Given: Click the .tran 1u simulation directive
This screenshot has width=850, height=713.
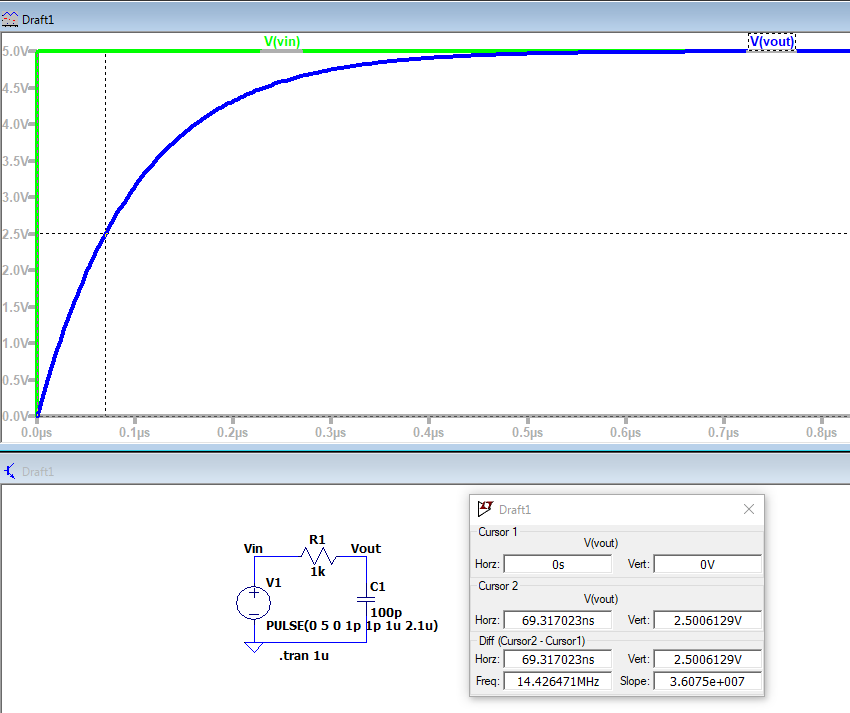Looking at the screenshot, I should (304, 656).
